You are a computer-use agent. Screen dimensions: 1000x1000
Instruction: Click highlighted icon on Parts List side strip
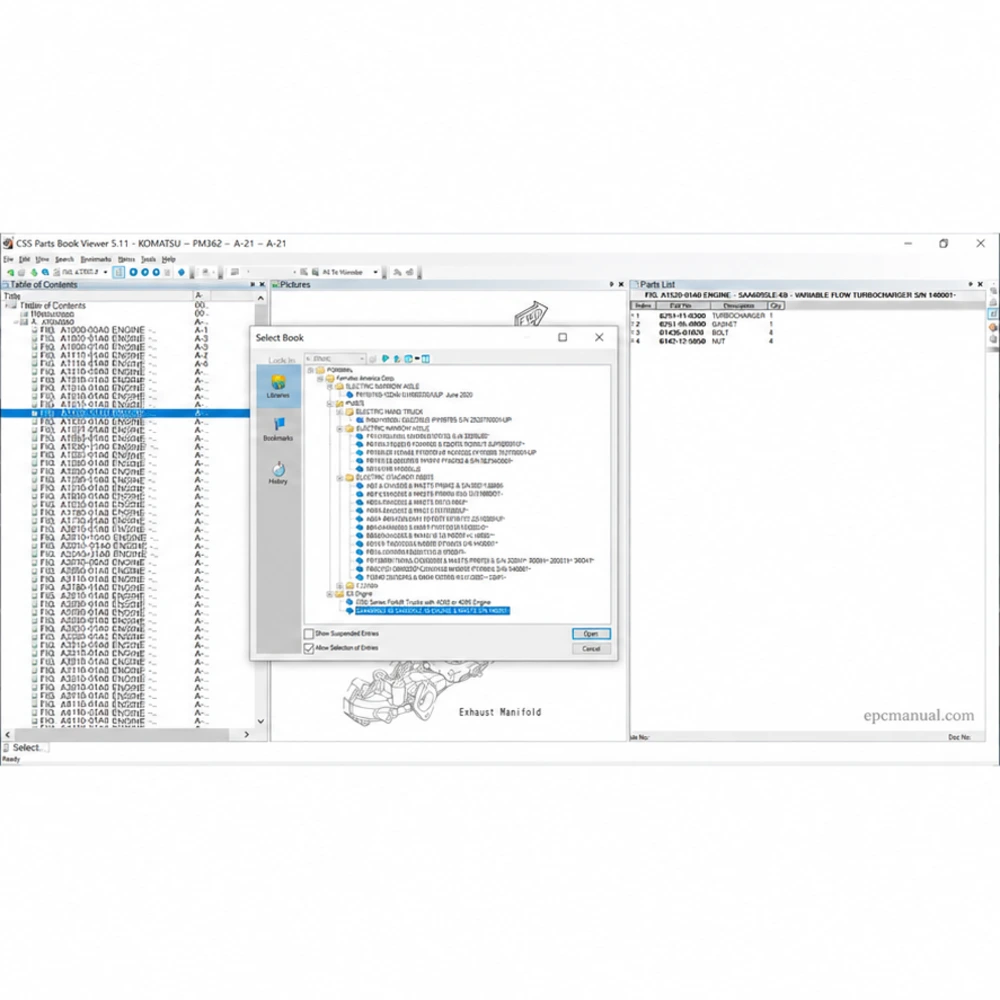993,314
